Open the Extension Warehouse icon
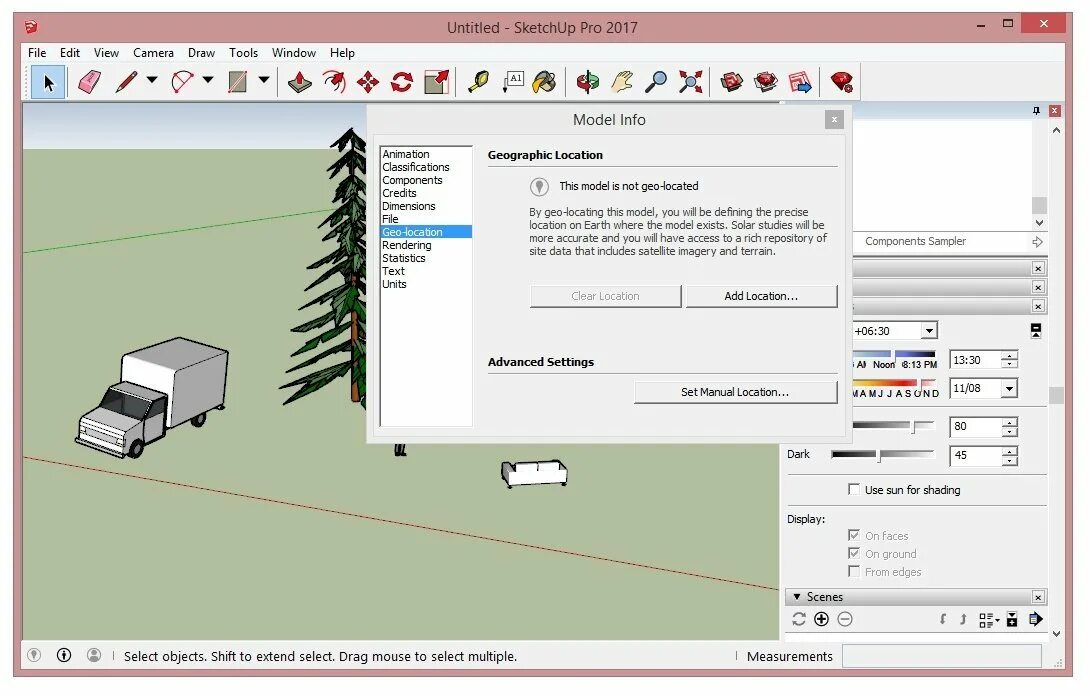 pos(765,83)
